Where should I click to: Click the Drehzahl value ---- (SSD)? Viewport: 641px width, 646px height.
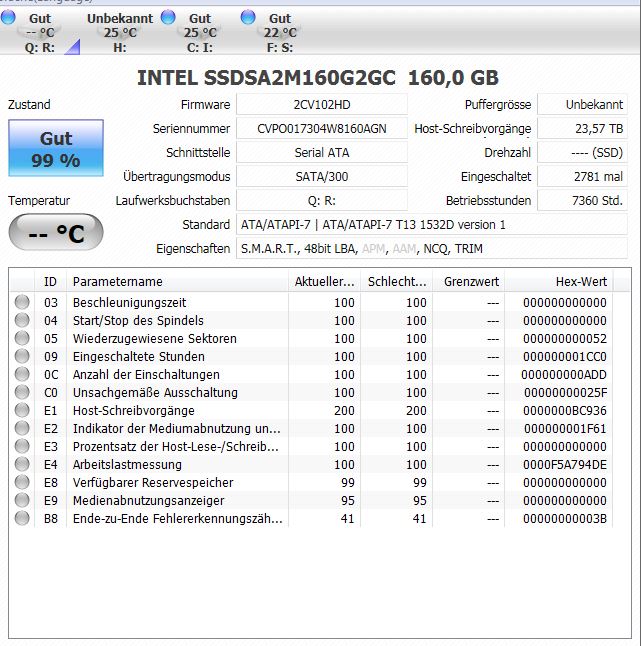pos(583,152)
